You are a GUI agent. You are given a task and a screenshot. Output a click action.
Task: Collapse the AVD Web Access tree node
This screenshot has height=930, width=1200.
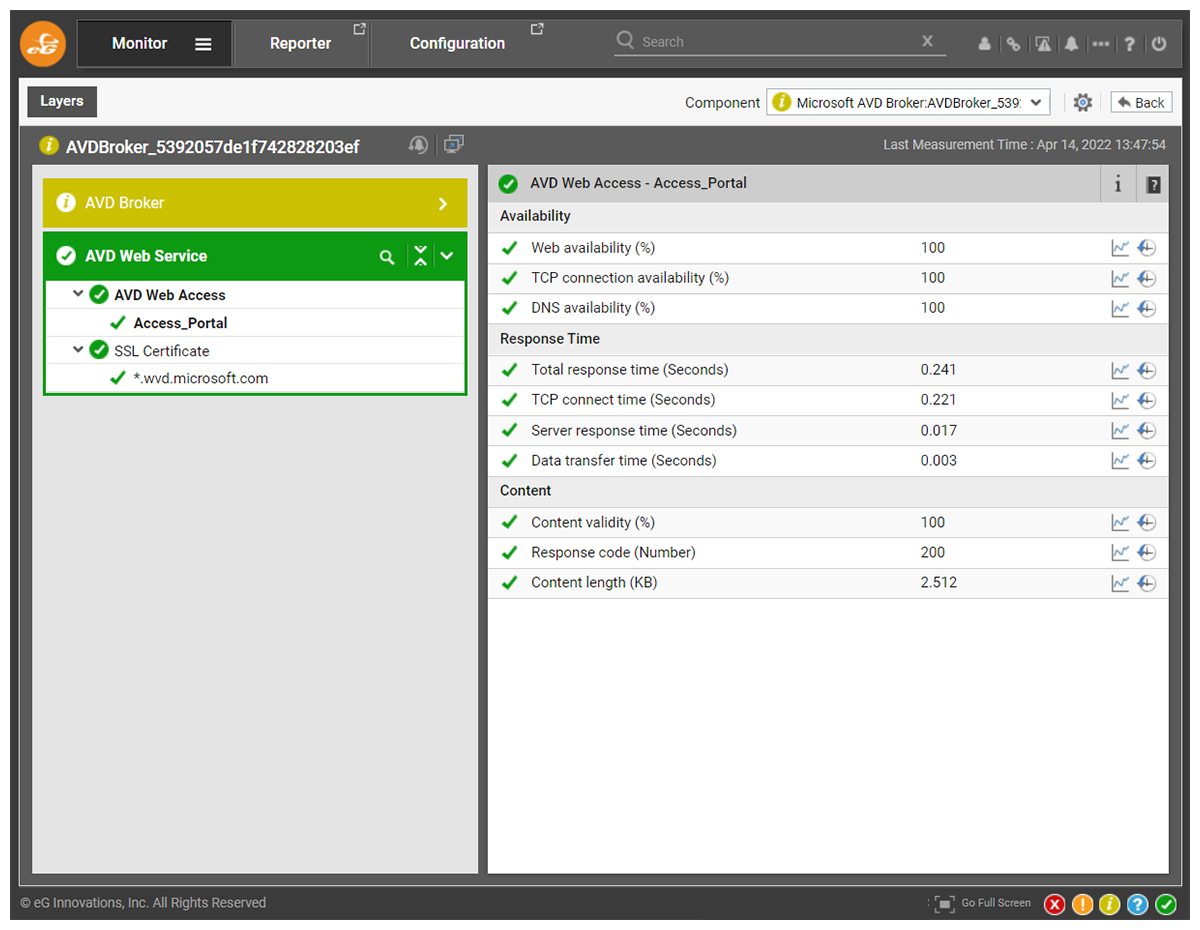[x=78, y=294]
